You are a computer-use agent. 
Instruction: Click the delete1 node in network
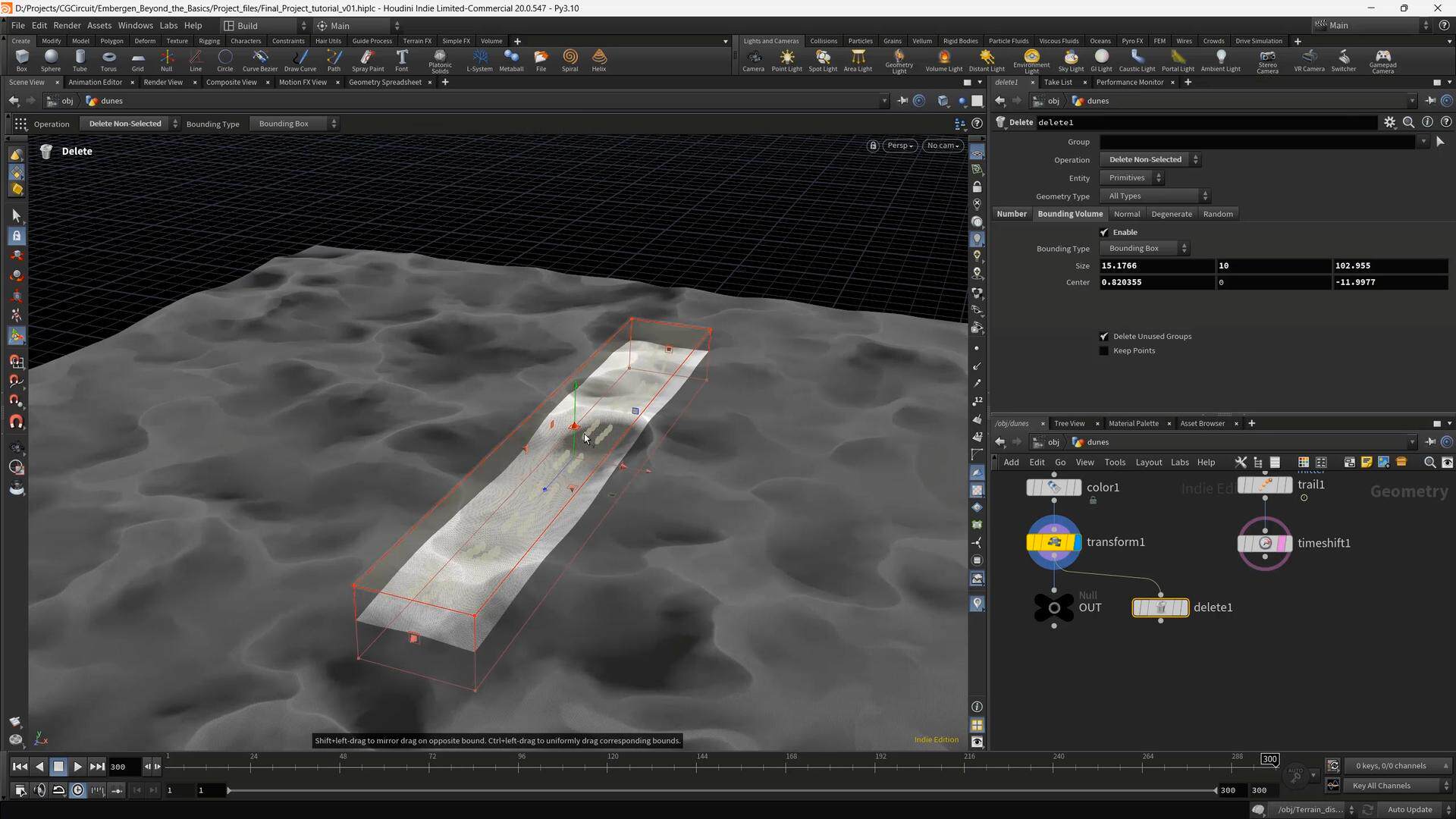click(1160, 607)
